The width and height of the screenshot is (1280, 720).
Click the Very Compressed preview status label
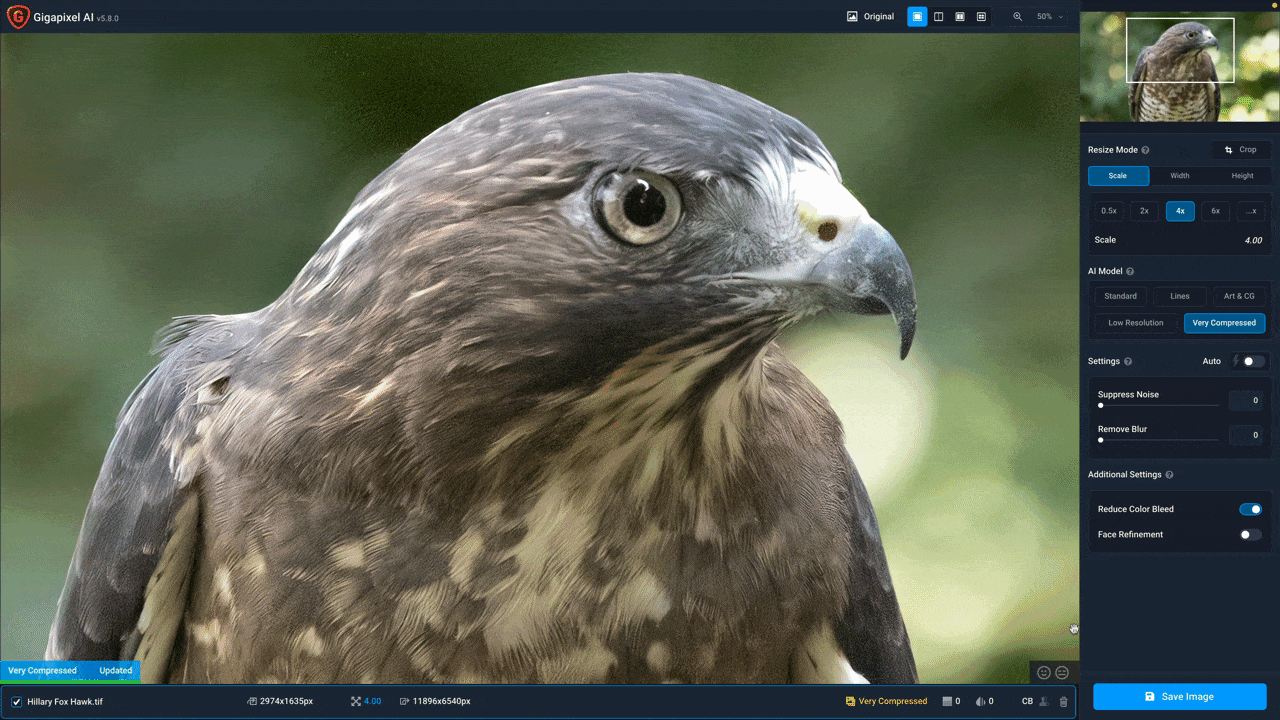tap(42, 671)
